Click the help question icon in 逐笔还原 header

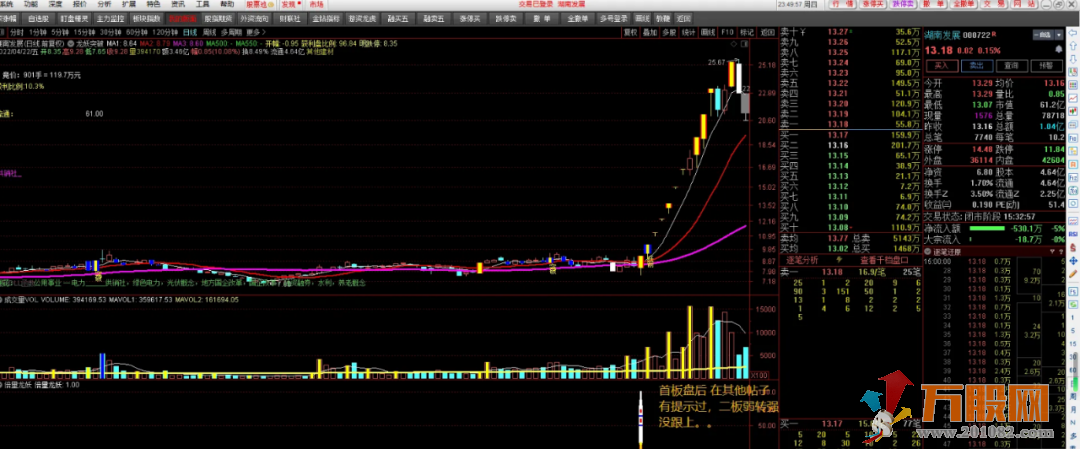(1059, 253)
